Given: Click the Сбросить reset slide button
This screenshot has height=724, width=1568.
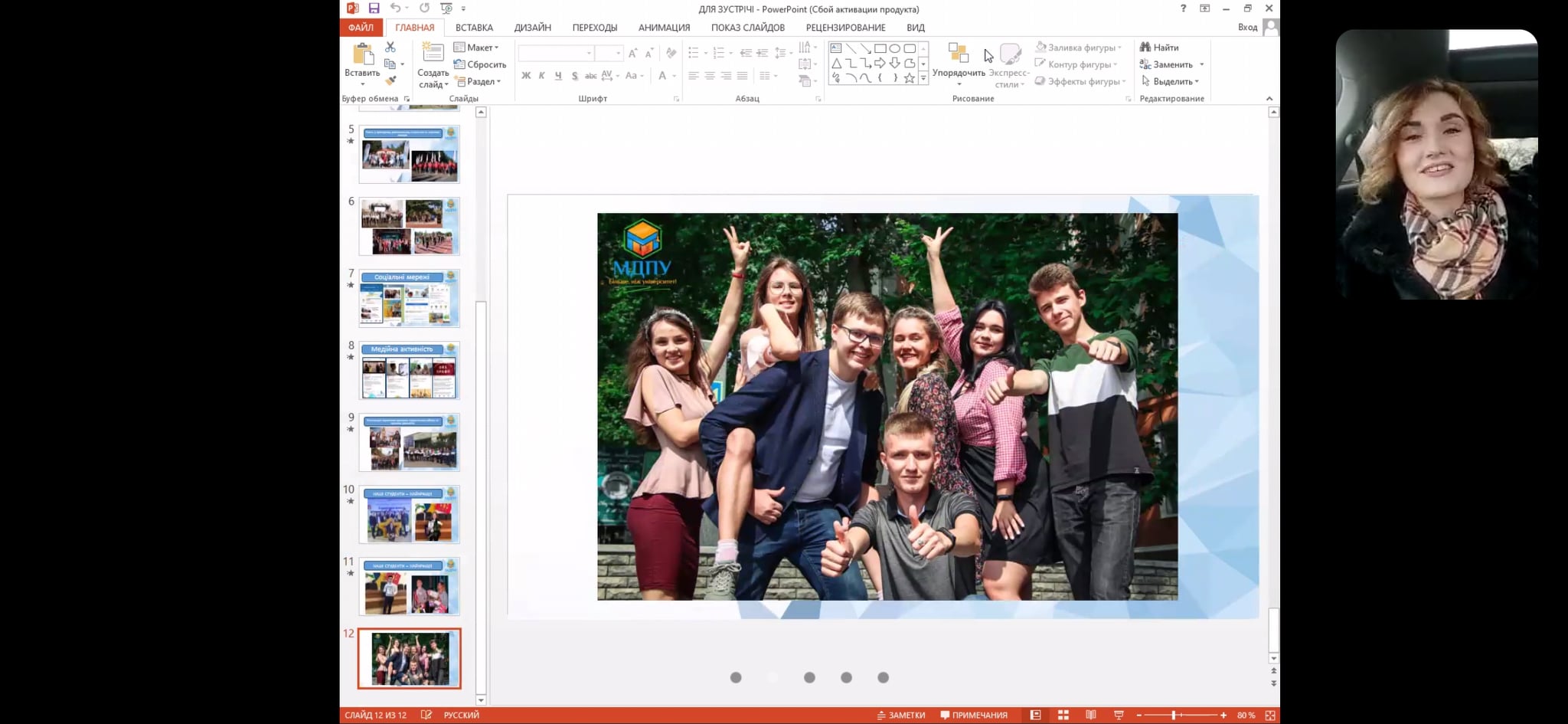Looking at the screenshot, I should [480, 64].
